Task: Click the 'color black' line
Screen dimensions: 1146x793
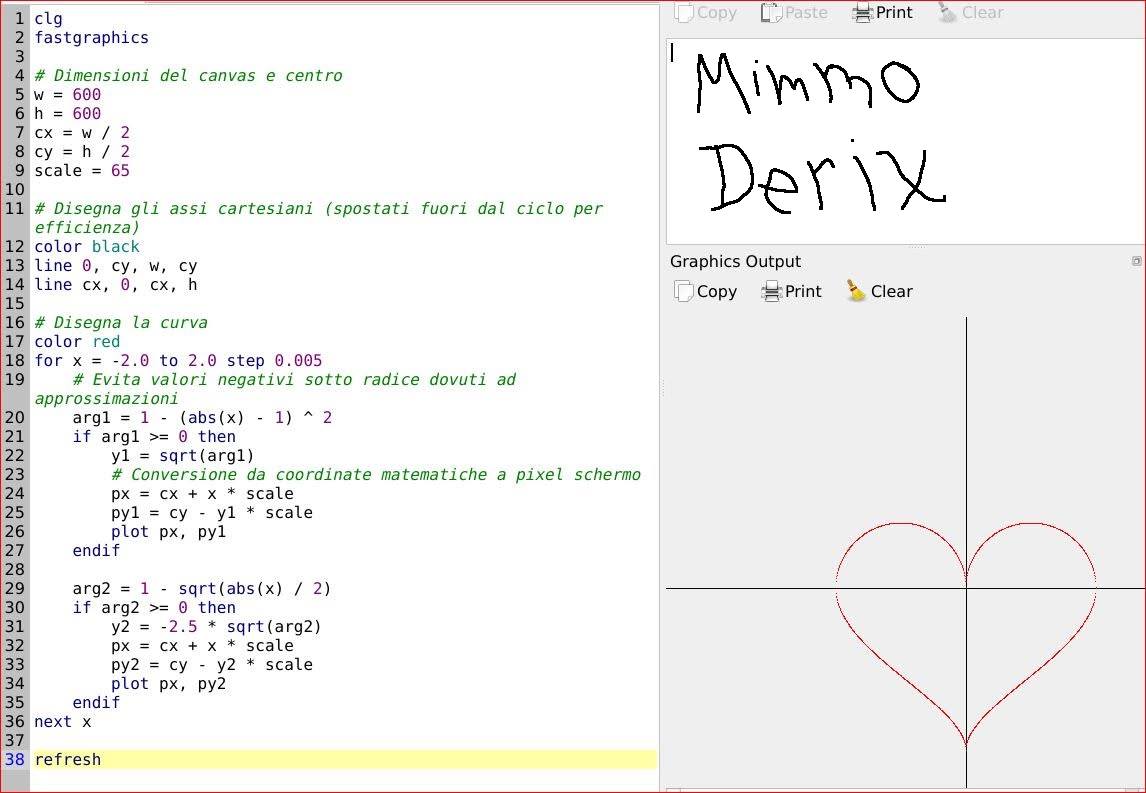Action: coord(86,247)
